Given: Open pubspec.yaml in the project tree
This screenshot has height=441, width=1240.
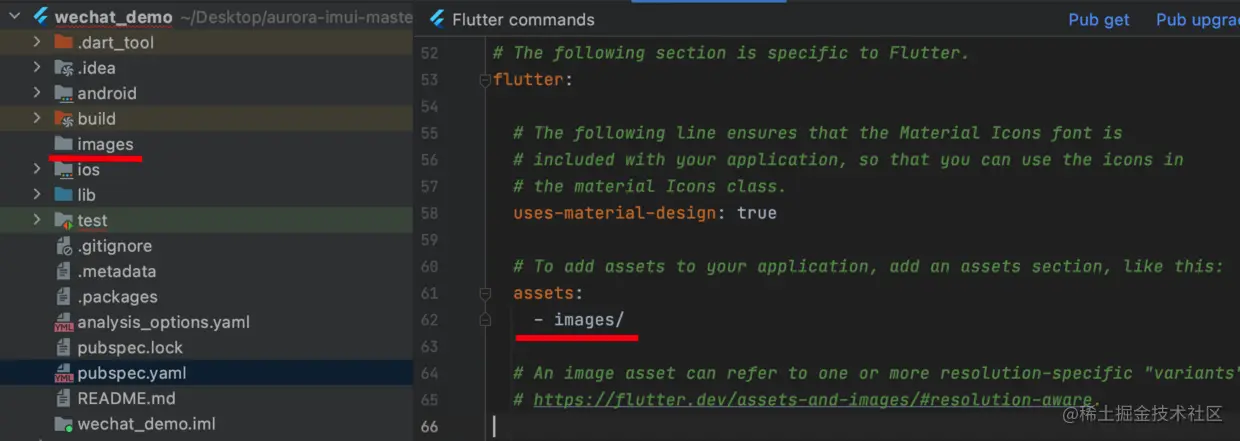Looking at the screenshot, I should 132,373.
